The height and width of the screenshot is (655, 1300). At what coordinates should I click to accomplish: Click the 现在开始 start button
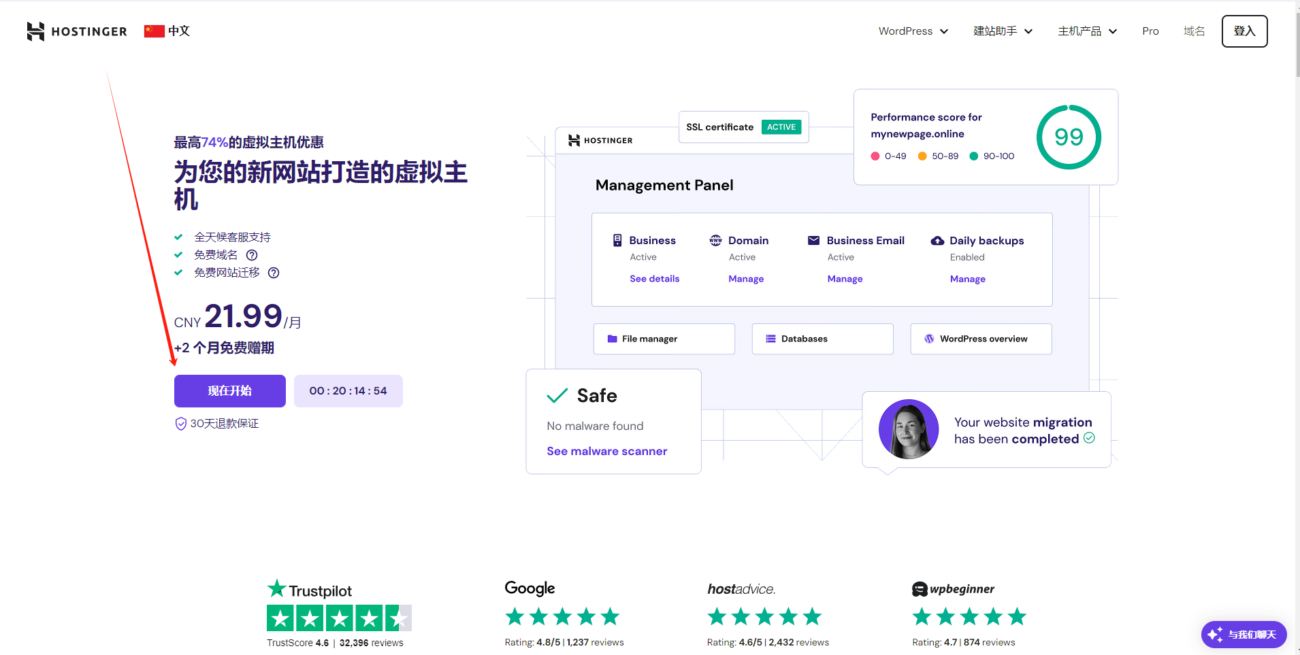[230, 391]
